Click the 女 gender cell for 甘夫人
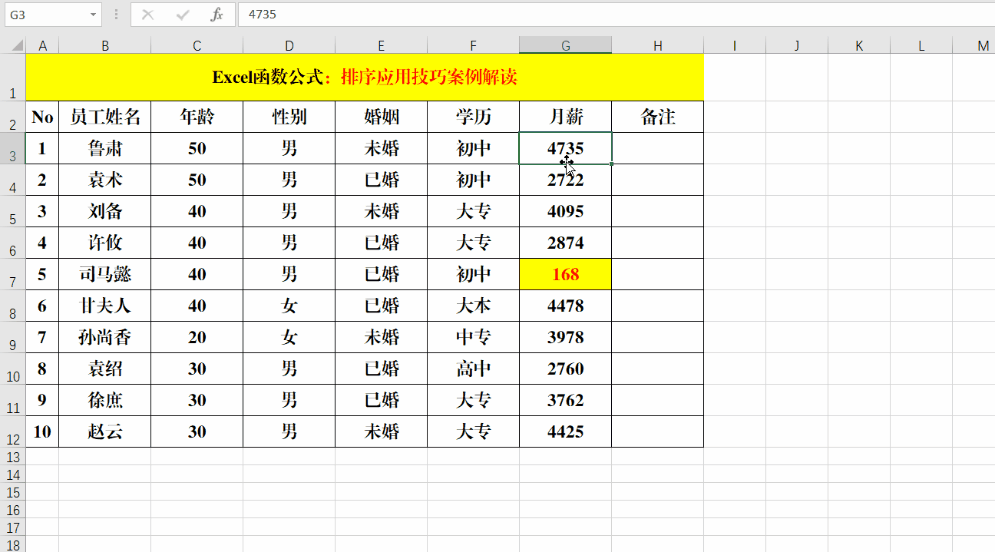 (x=289, y=306)
